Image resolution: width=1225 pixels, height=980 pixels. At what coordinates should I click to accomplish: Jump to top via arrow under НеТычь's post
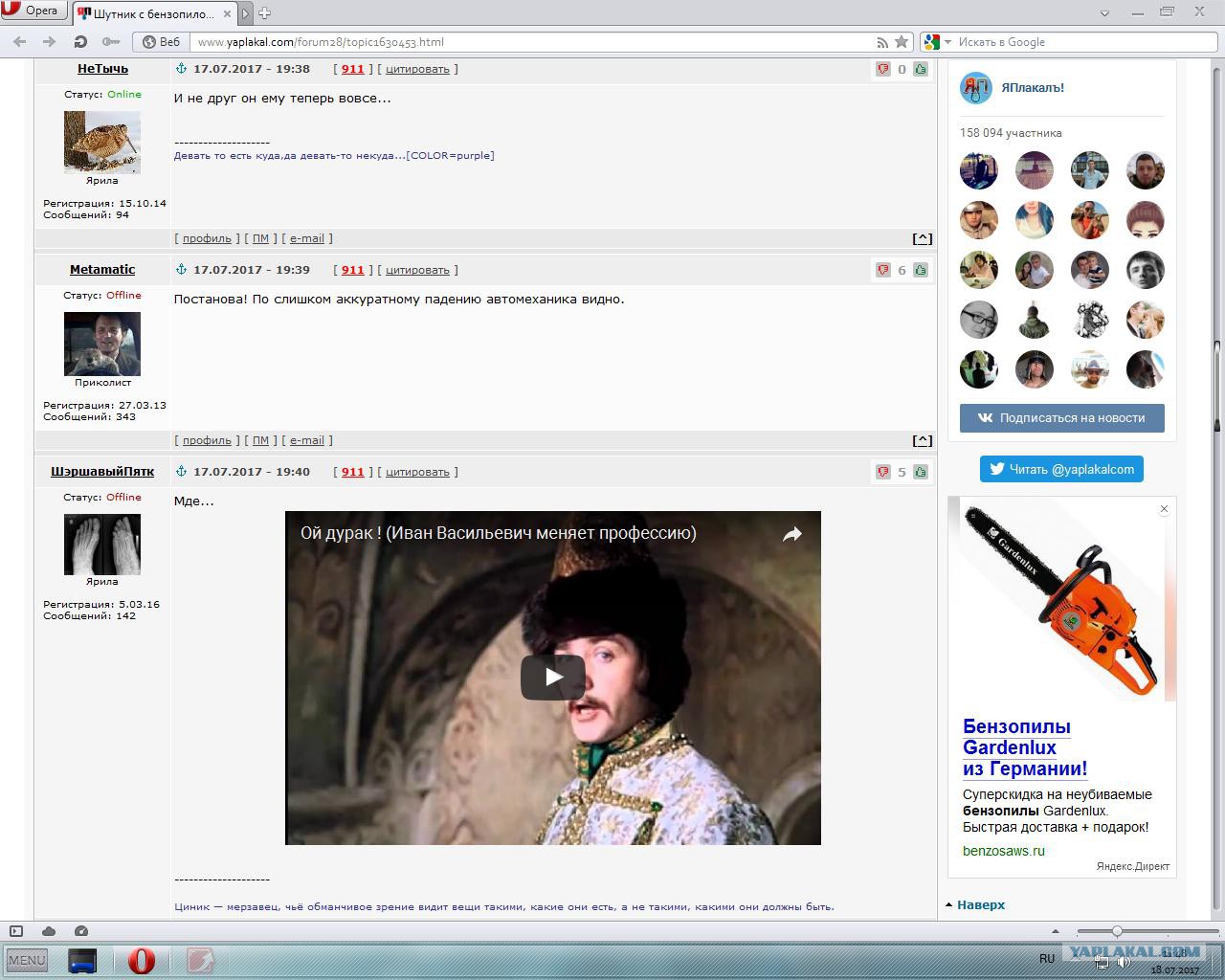922,238
